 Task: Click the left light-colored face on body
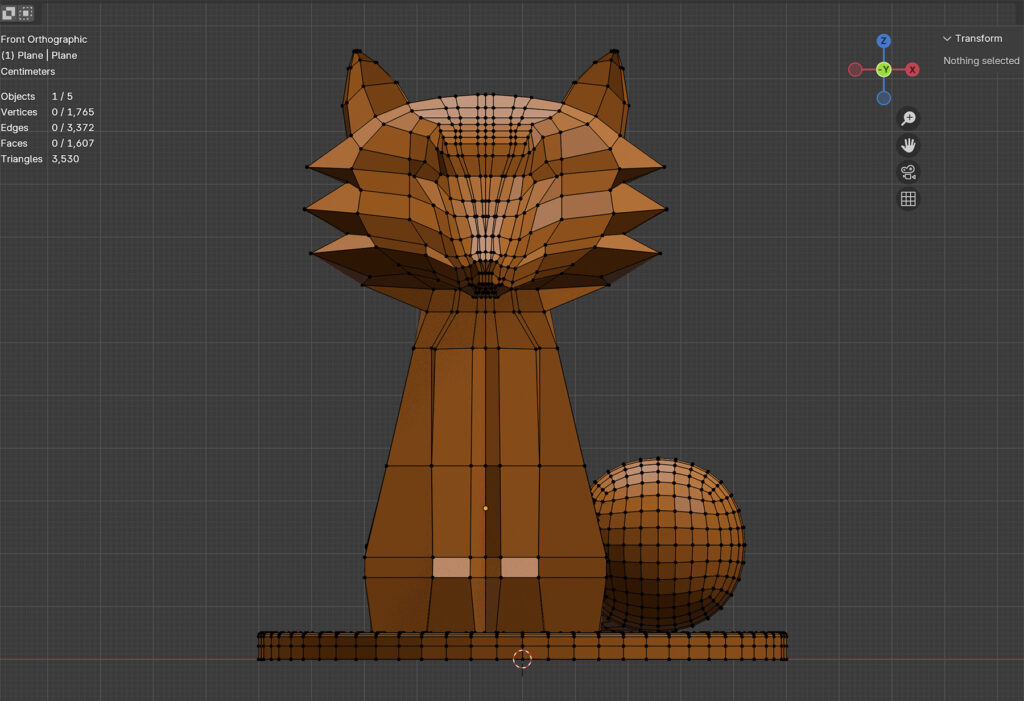coord(451,568)
